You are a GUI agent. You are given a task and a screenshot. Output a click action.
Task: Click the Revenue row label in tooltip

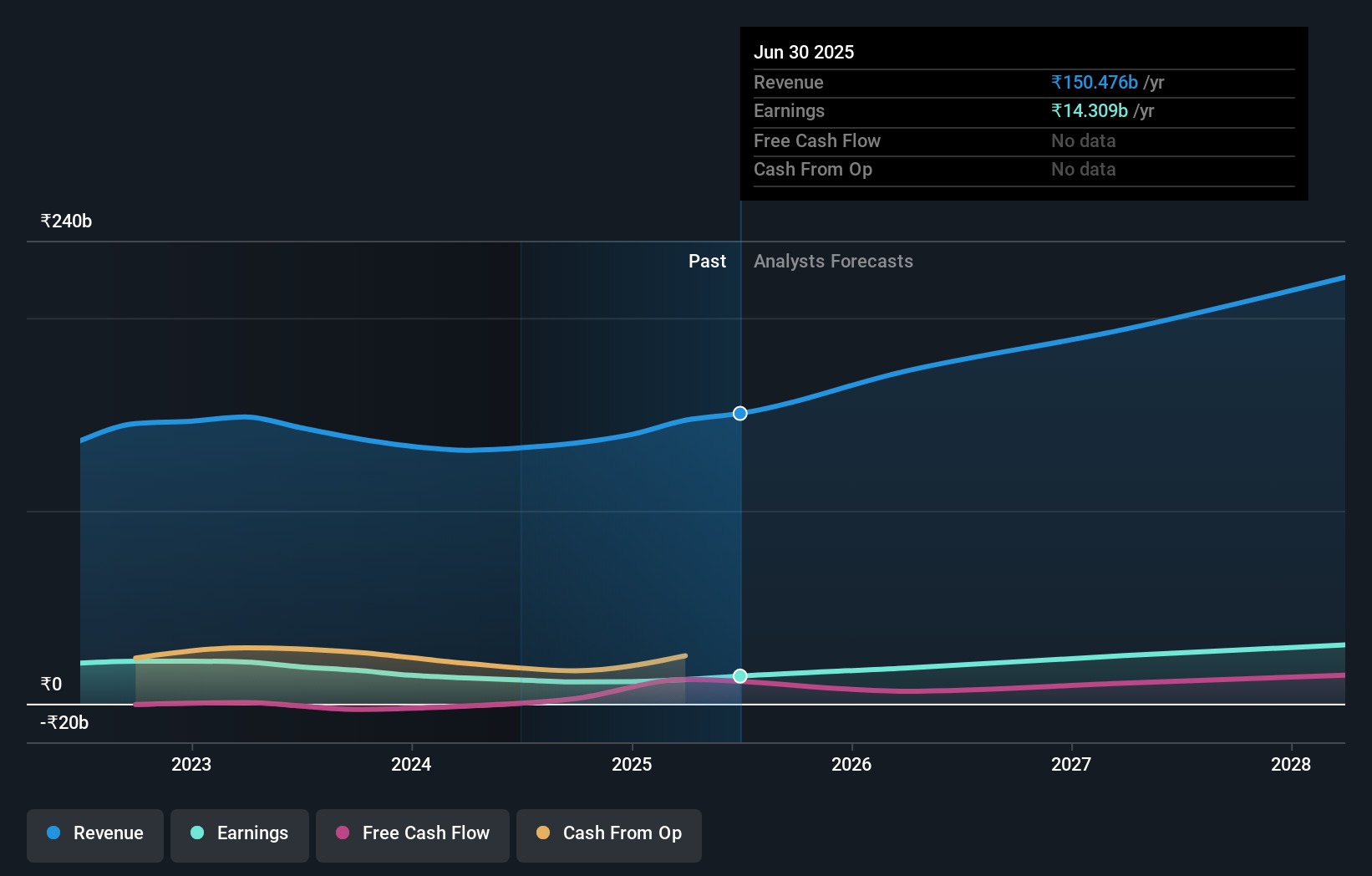coord(789,83)
